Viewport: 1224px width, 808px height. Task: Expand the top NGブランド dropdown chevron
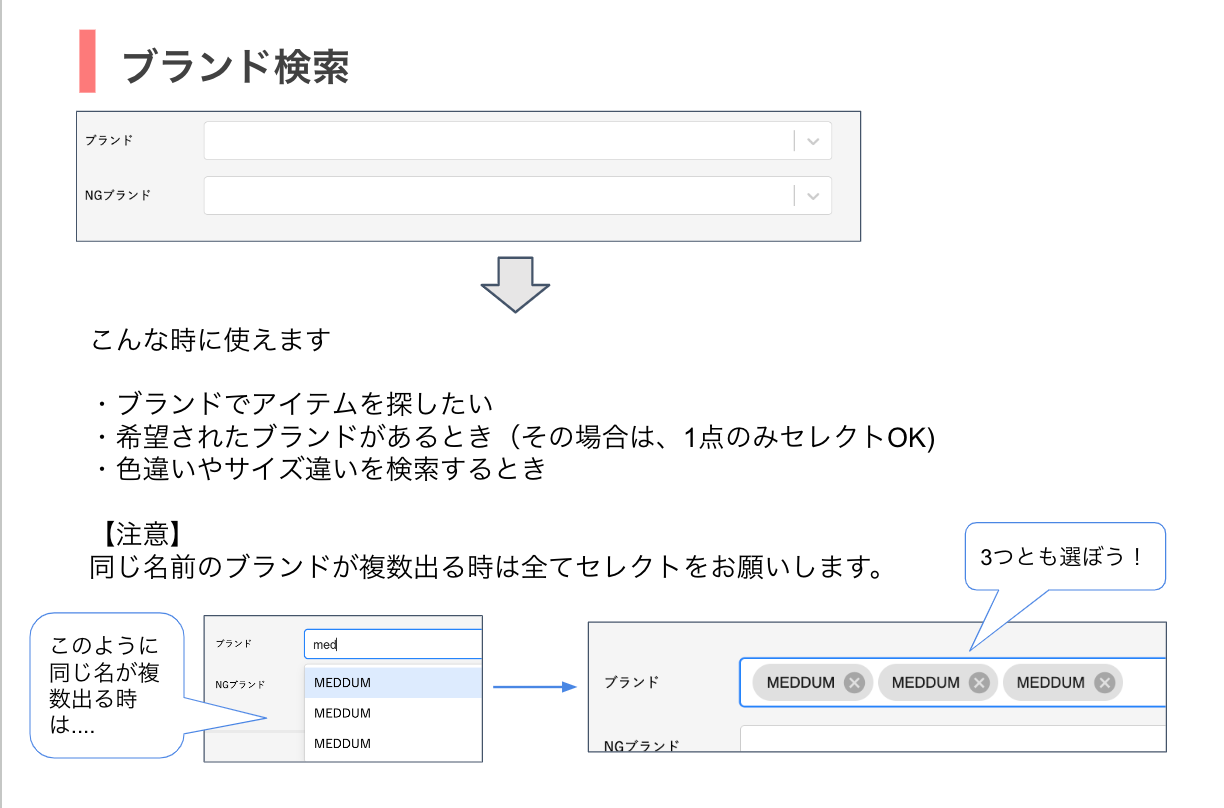(813, 196)
